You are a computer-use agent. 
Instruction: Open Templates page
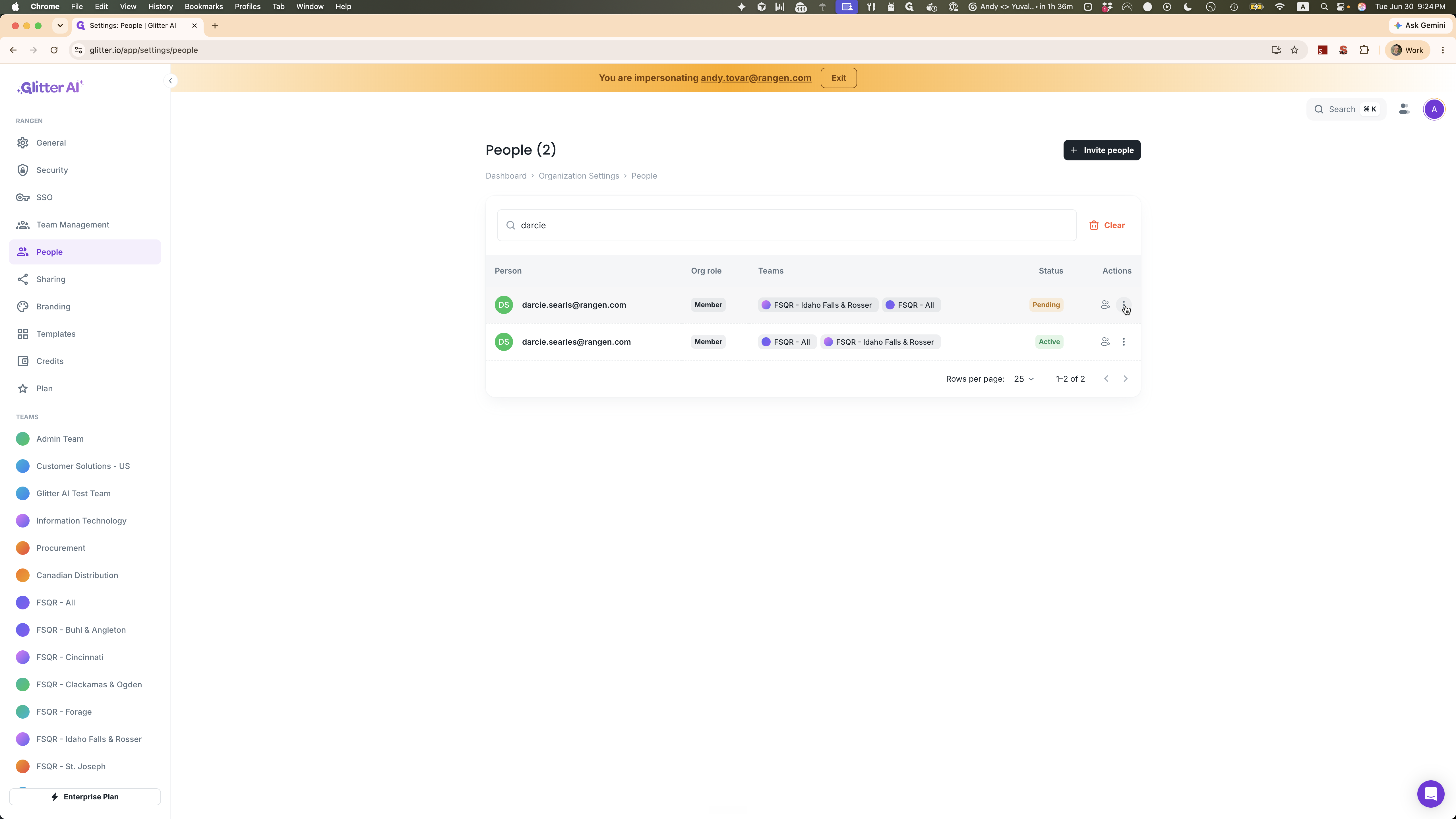coord(85,334)
